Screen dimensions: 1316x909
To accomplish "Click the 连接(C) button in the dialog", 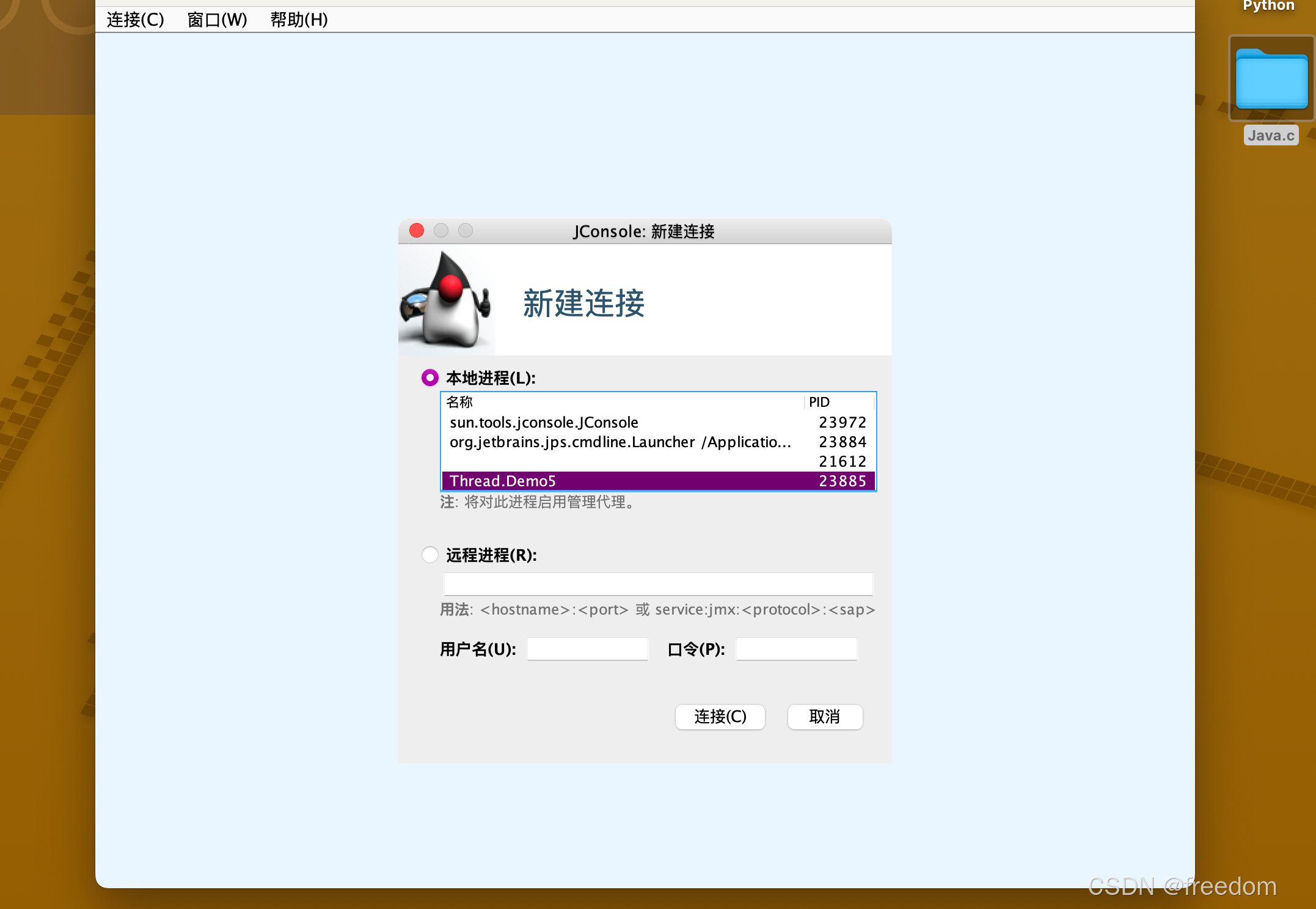I will 720,717.
